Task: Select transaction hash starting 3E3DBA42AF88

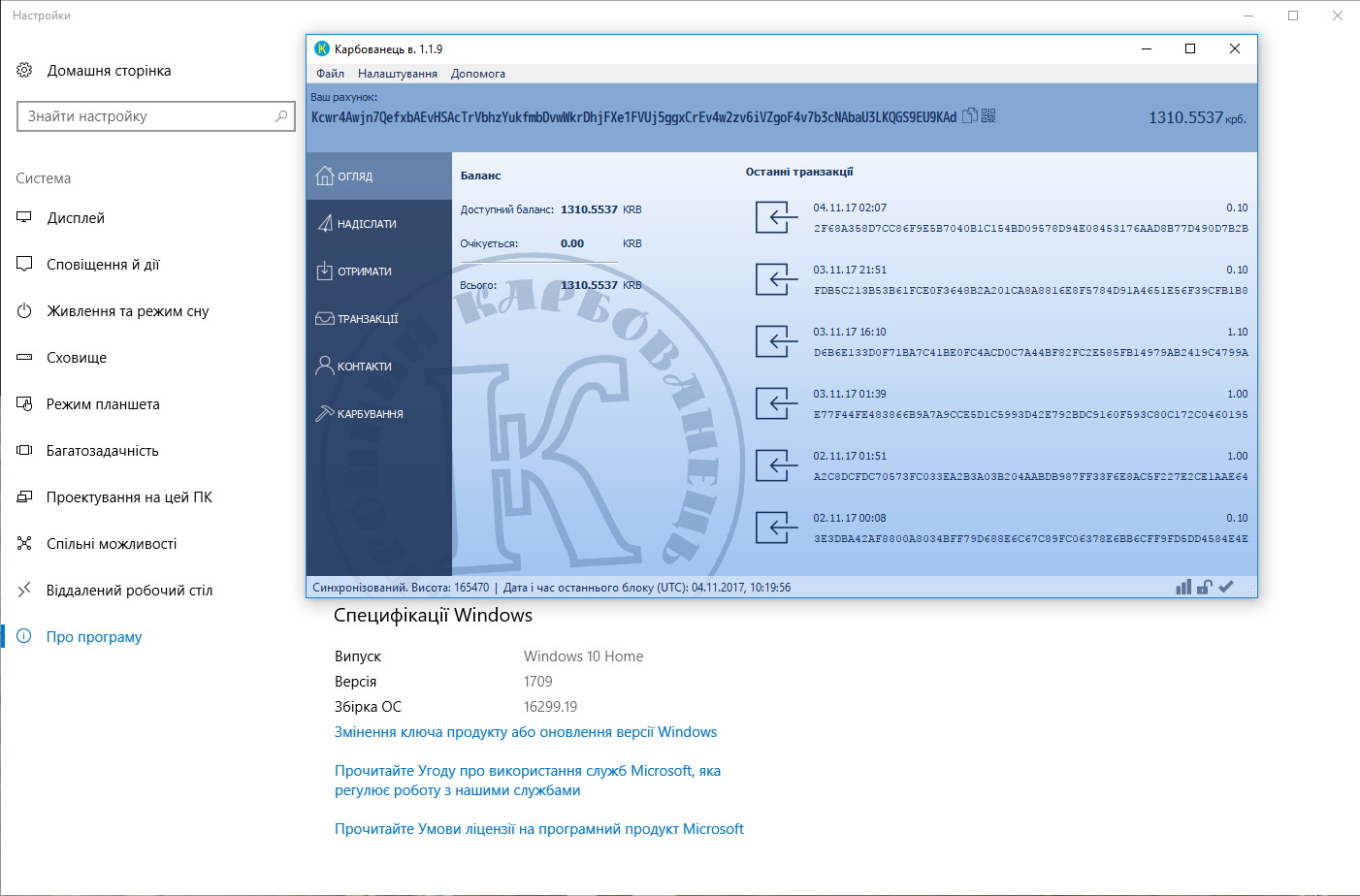Action: (x=1031, y=539)
